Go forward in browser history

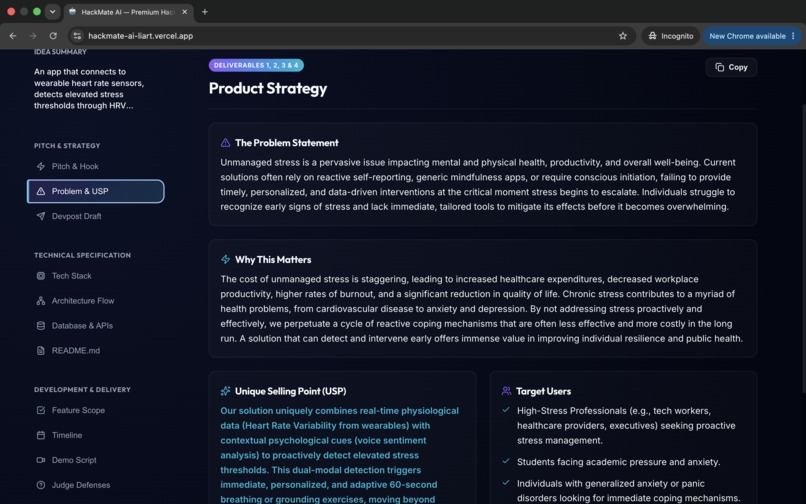pos(33,36)
